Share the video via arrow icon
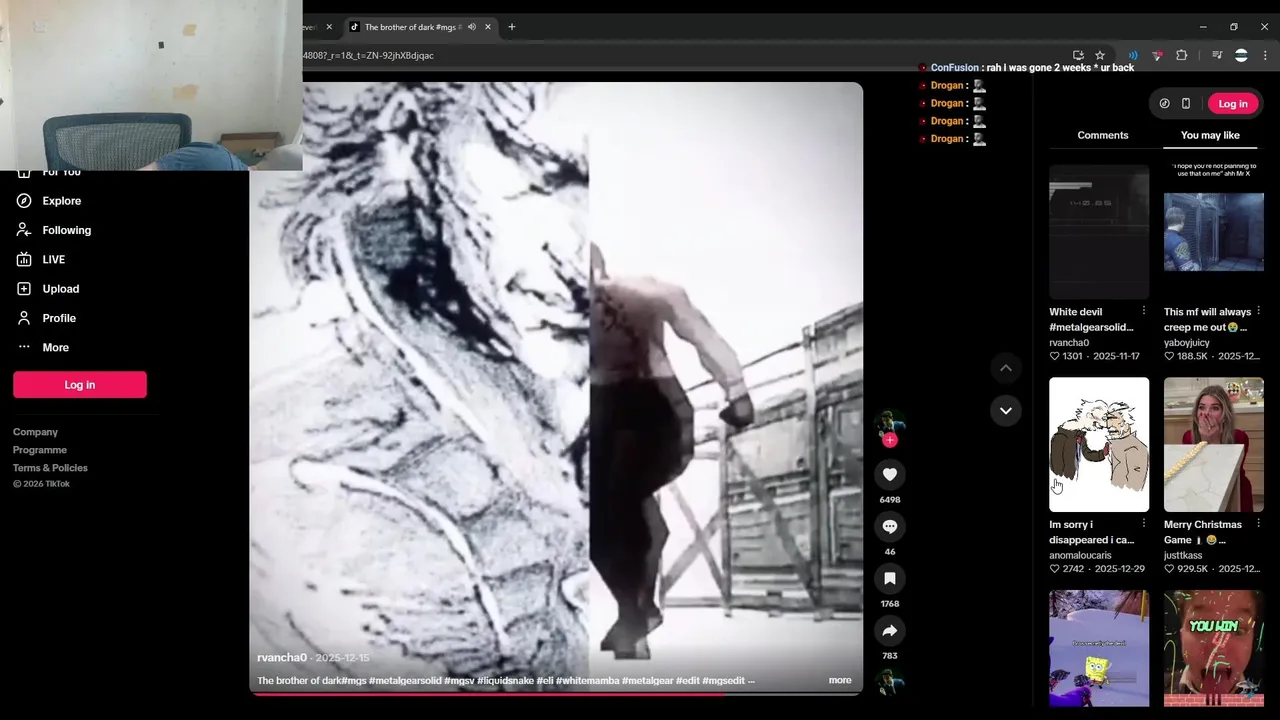The height and width of the screenshot is (720, 1280). coord(890,630)
